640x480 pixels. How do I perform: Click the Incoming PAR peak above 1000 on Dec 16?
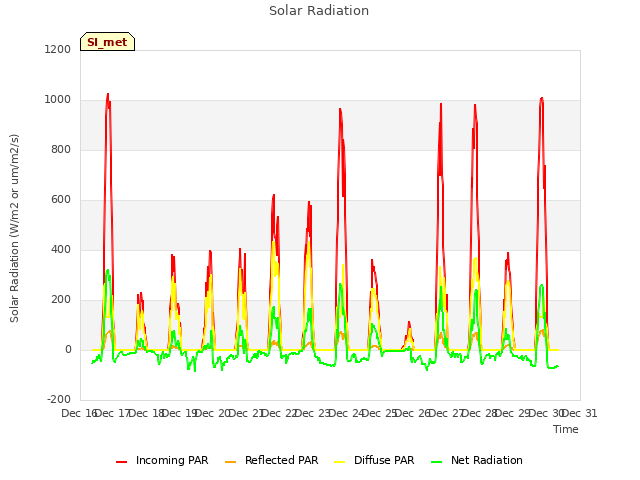[108, 94]
